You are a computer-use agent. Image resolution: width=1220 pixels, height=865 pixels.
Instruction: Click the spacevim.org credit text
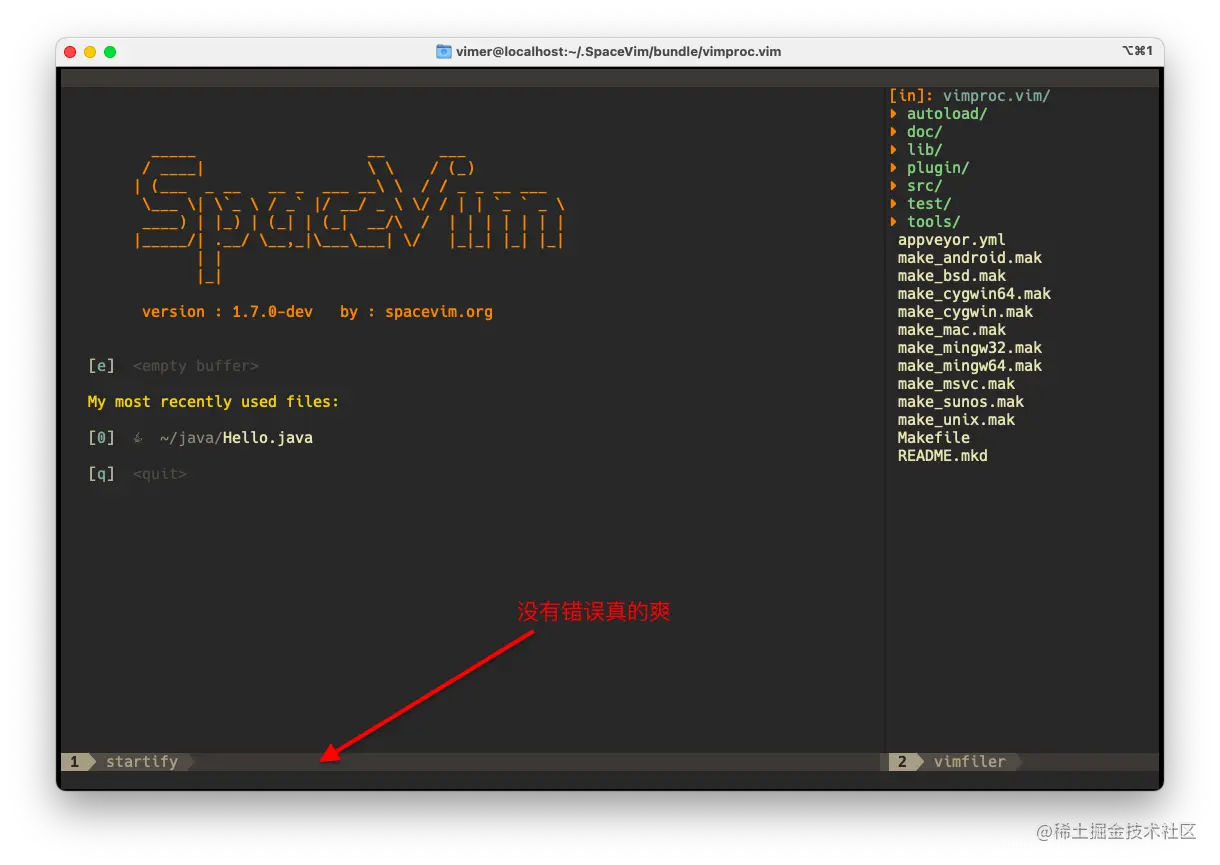(x=439, y=312)
